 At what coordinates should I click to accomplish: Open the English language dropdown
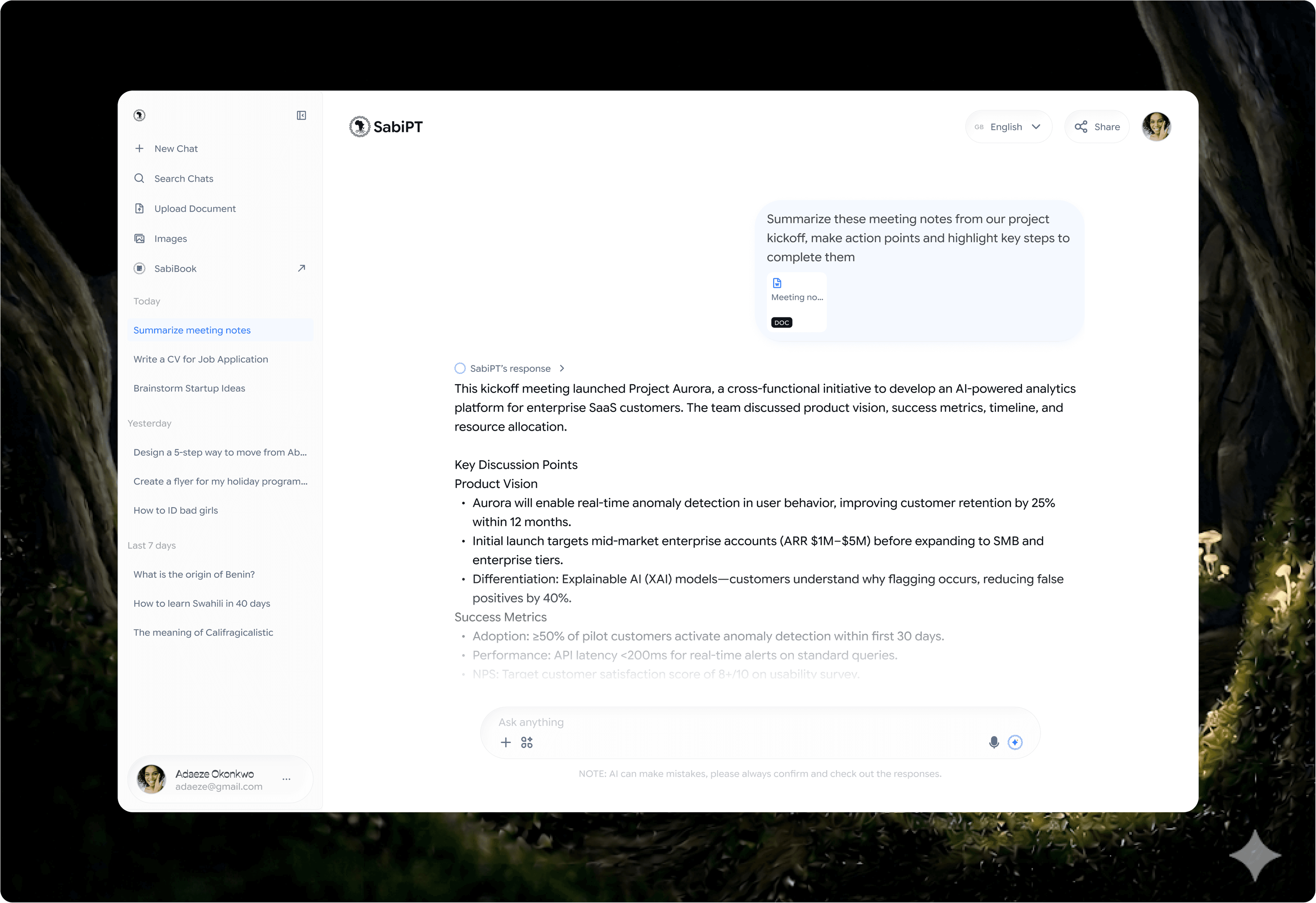click(1009, 127)
